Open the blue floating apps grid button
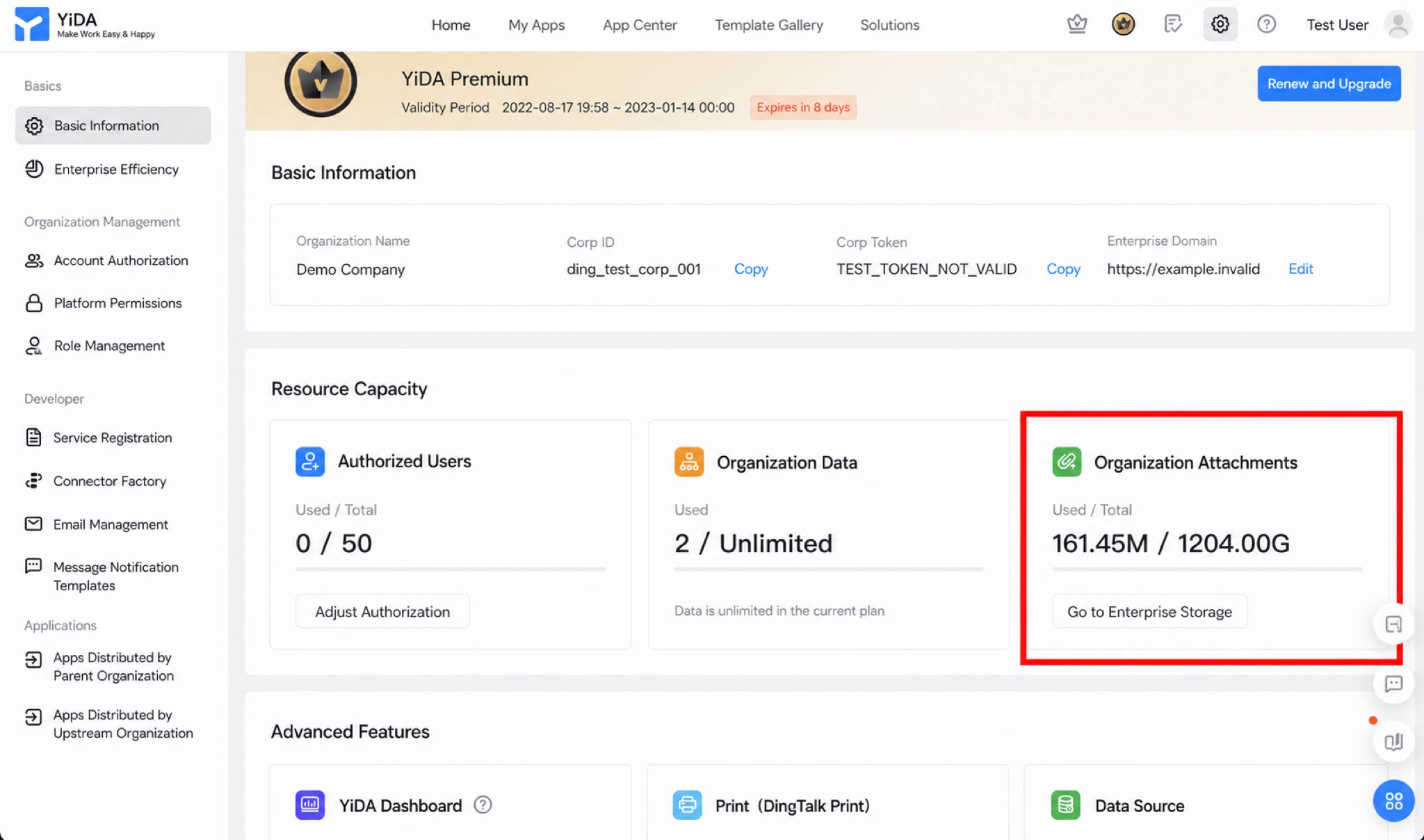 coord(1393,801)
